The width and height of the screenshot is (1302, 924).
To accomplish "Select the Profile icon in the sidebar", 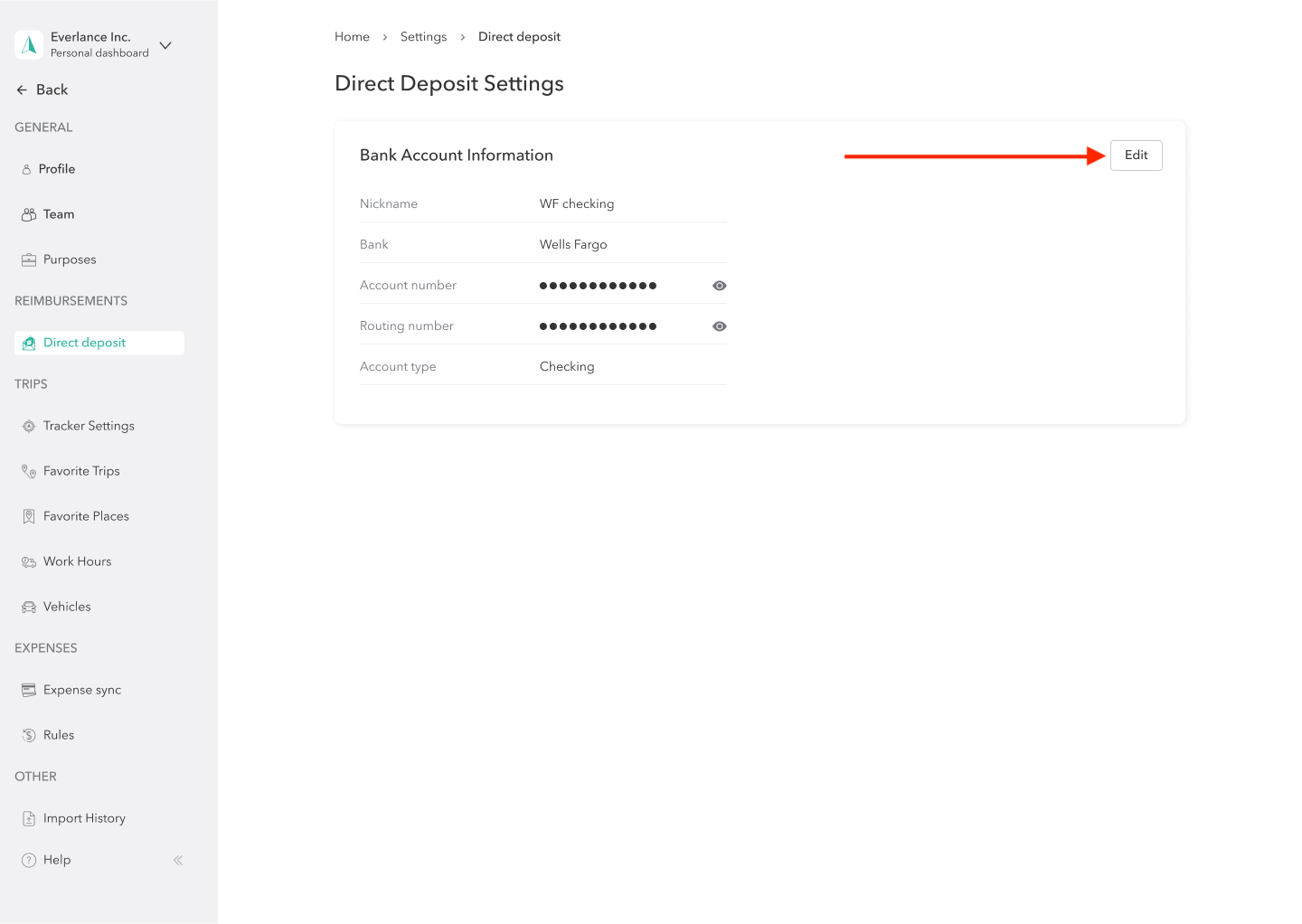I will 28,168.
